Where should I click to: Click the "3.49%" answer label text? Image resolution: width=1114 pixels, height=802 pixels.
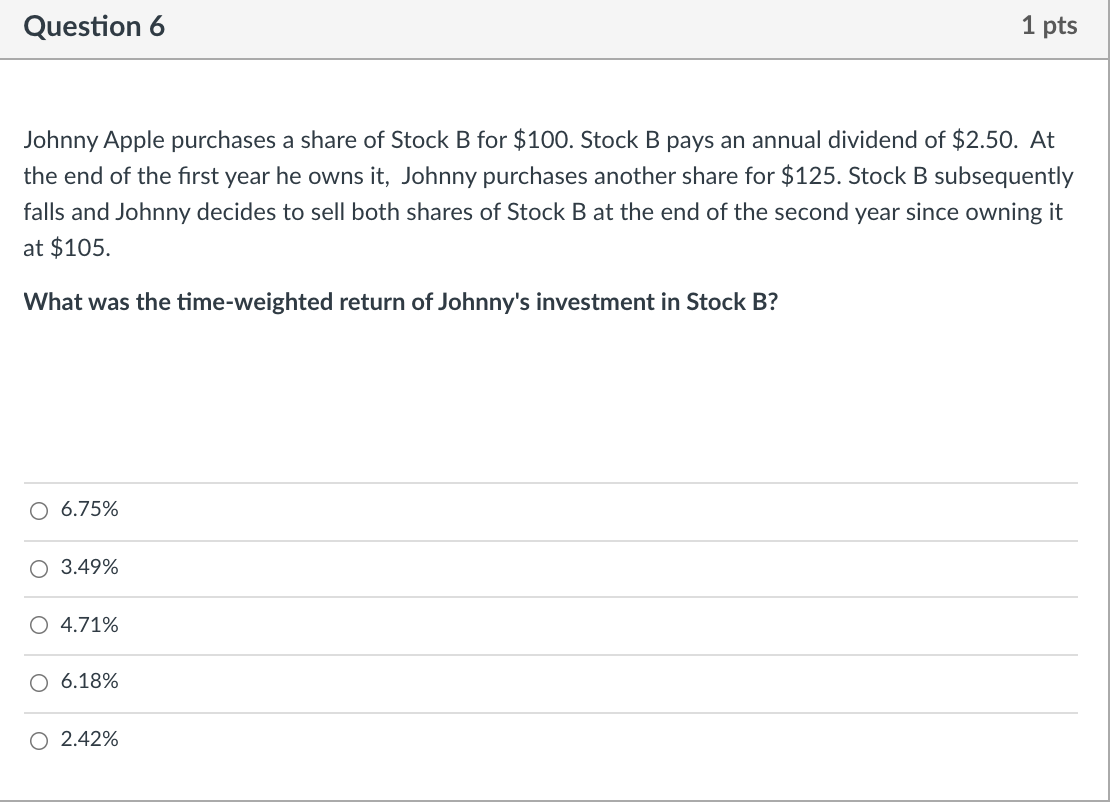click(89, 568)
